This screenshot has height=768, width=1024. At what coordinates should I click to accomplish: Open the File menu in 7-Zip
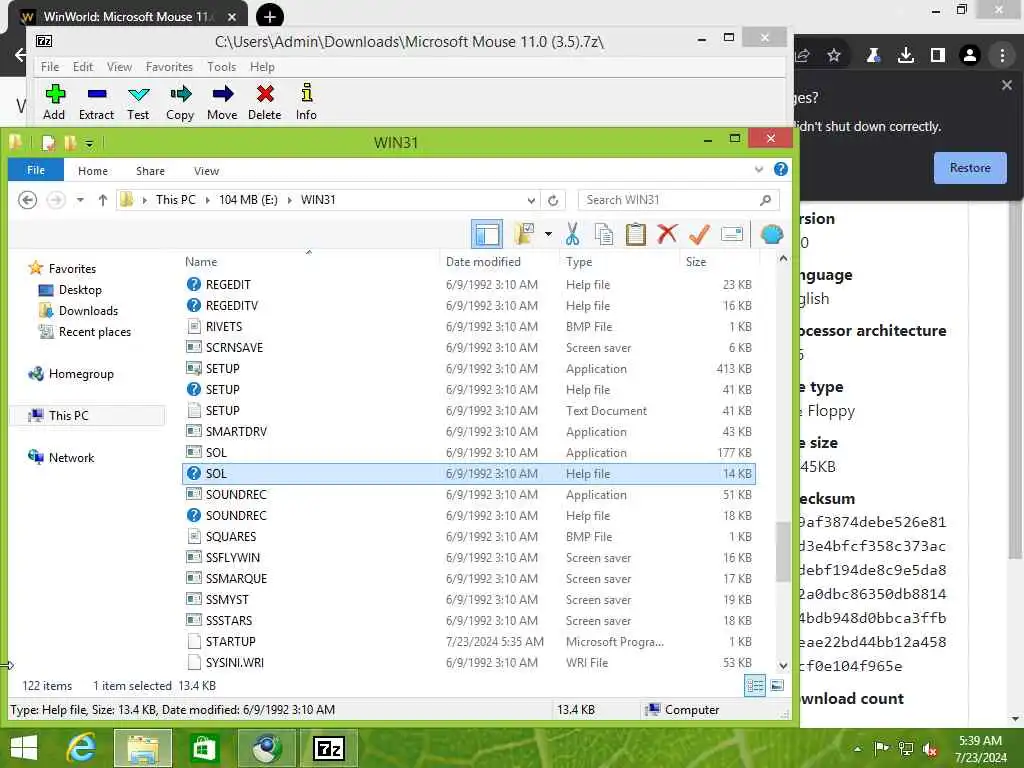click(x=50, y=67)
